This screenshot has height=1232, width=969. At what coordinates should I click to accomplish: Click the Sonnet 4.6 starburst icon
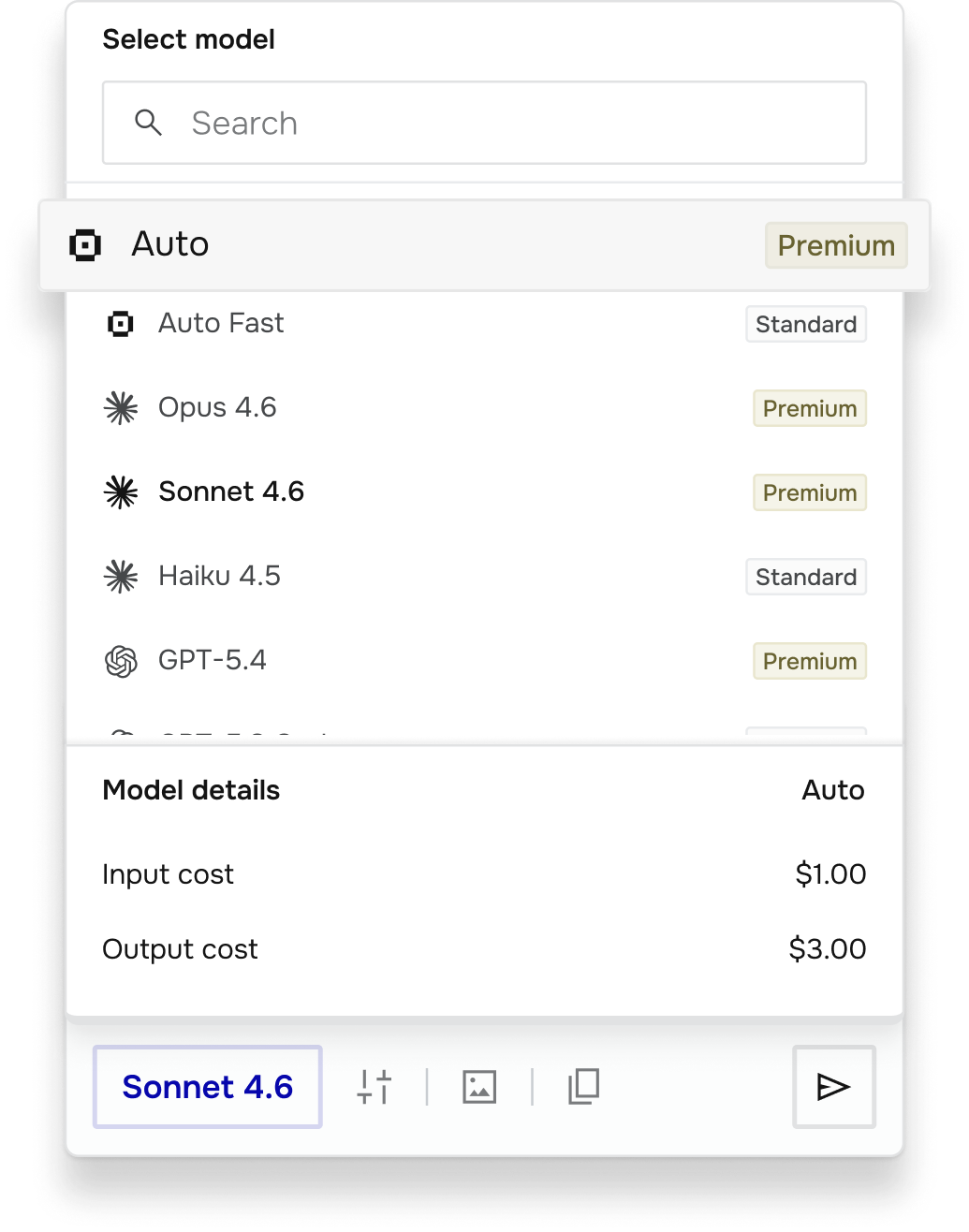point(121,492)
